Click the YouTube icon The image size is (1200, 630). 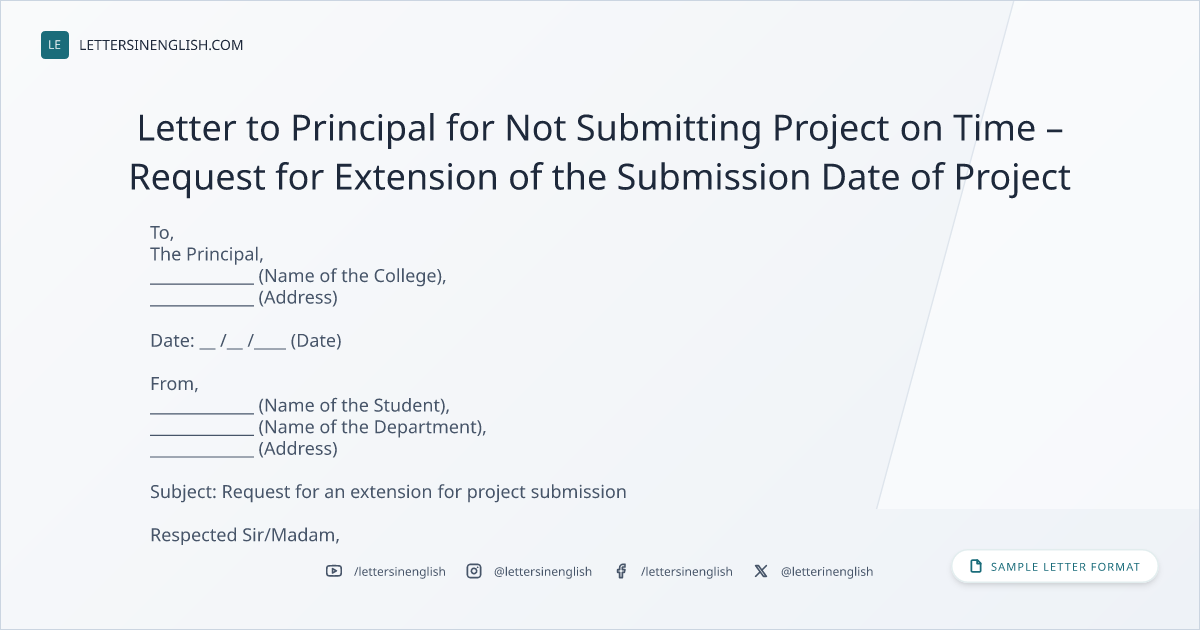point(333,571)
